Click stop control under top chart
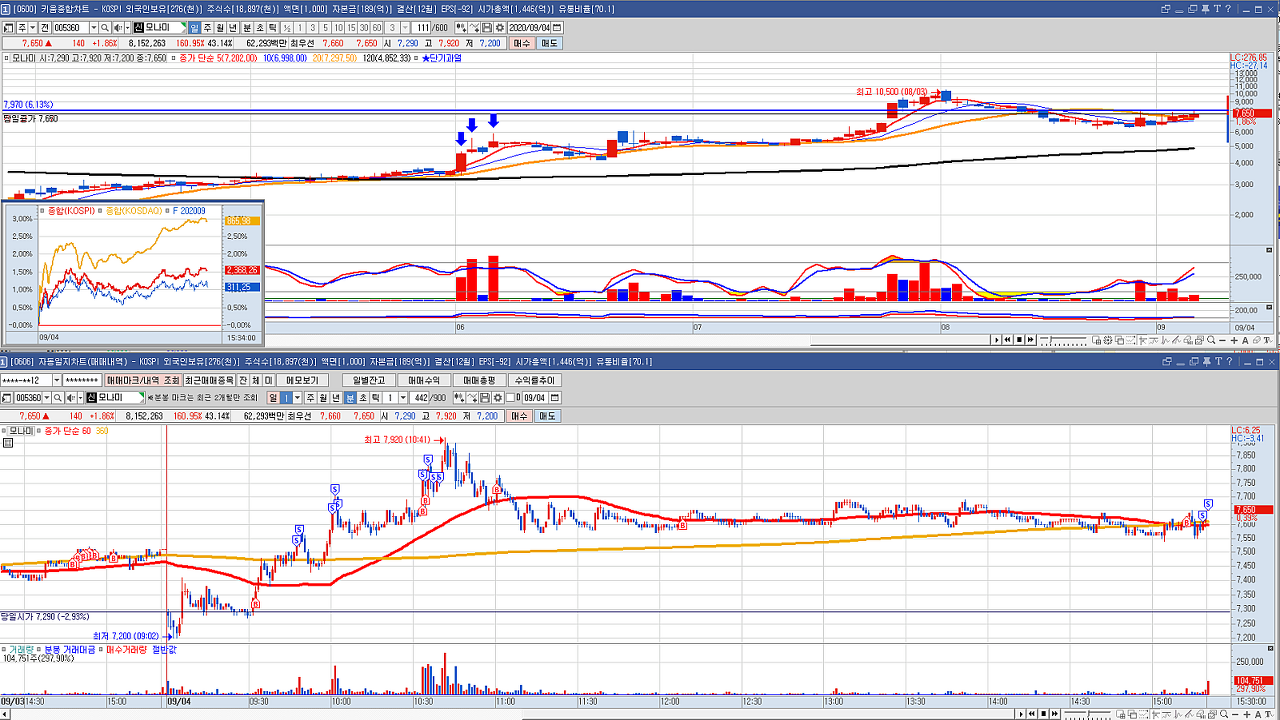This screenshot has width=1280, height=720. coord(1019,339)
